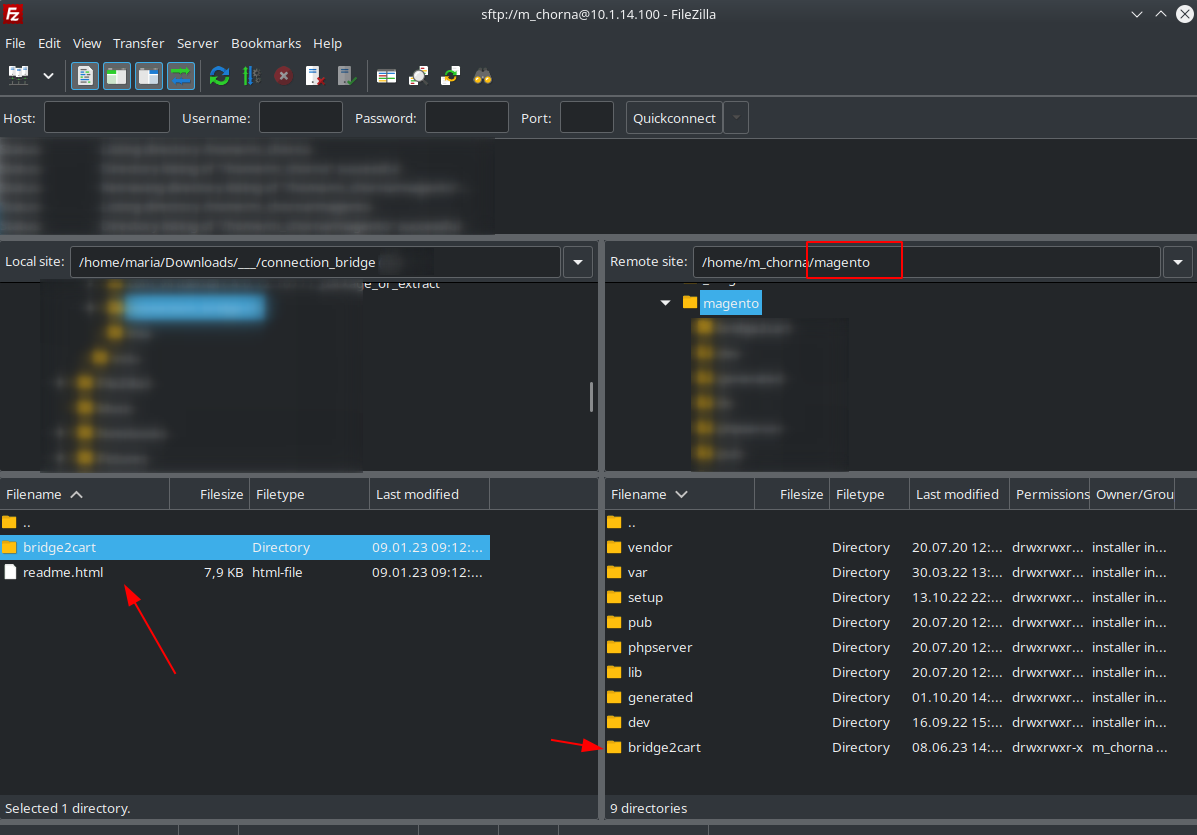Open the View menu

click(x=87, y=44)
